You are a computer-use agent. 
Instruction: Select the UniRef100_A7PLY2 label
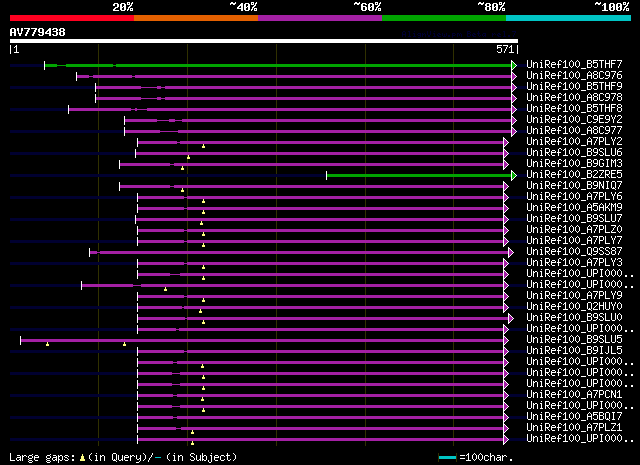pyautogui.click(x=574, y=142)
